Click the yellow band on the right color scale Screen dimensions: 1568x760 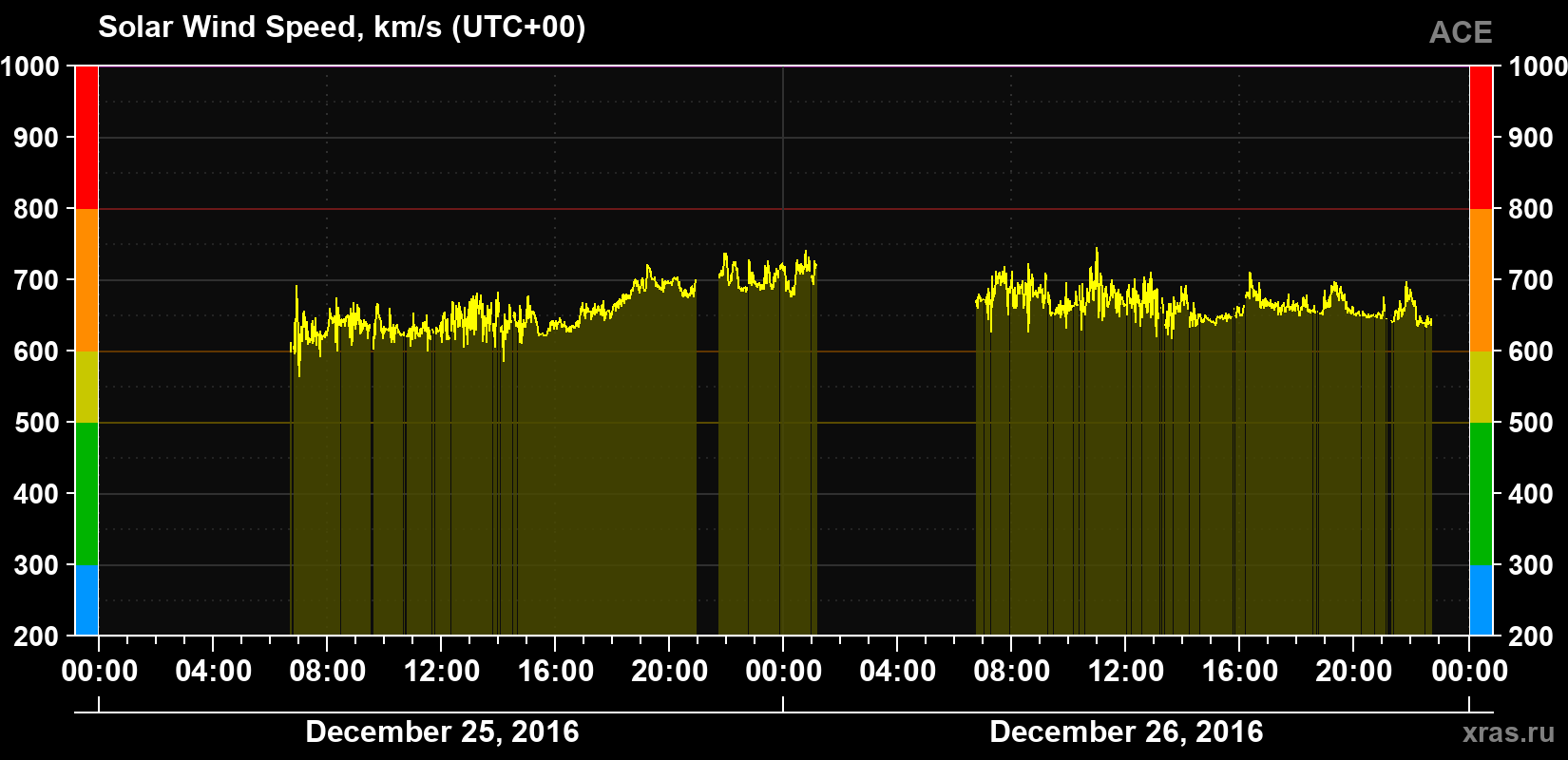point(1481,387)
